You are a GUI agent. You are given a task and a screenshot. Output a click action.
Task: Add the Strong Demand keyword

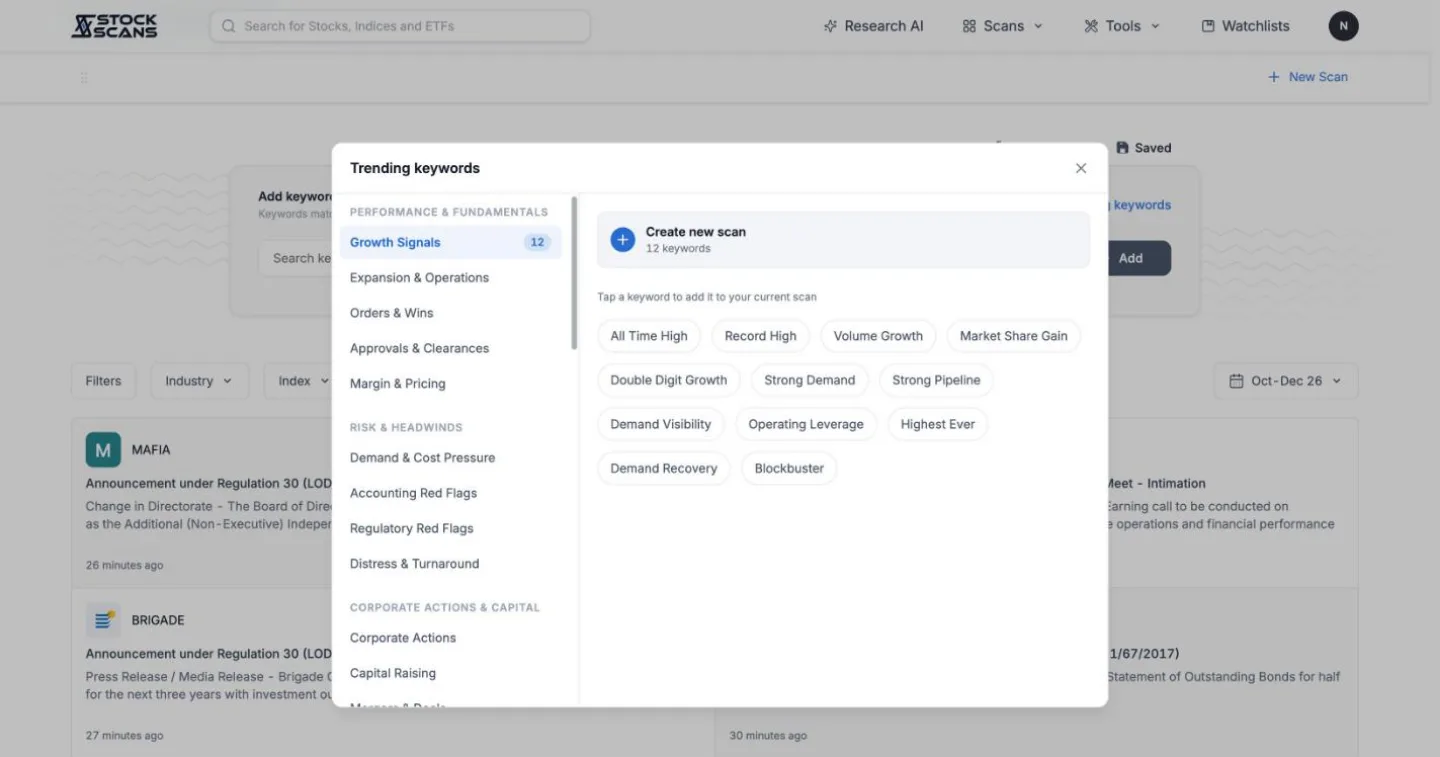810,380
